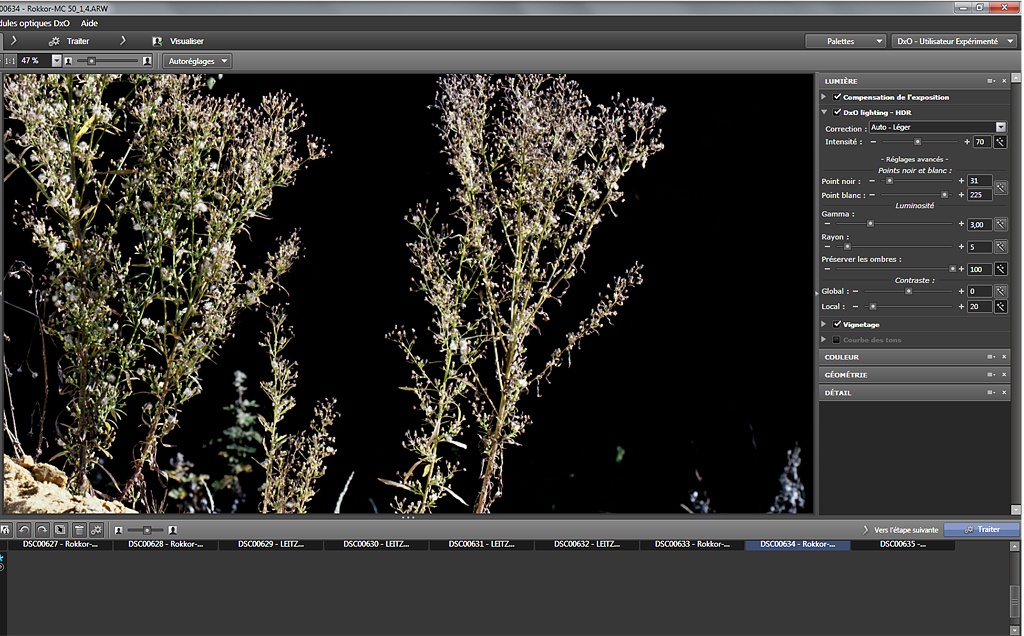Expand the GÉOMÉTRIE palette header

tap(914, 375)
